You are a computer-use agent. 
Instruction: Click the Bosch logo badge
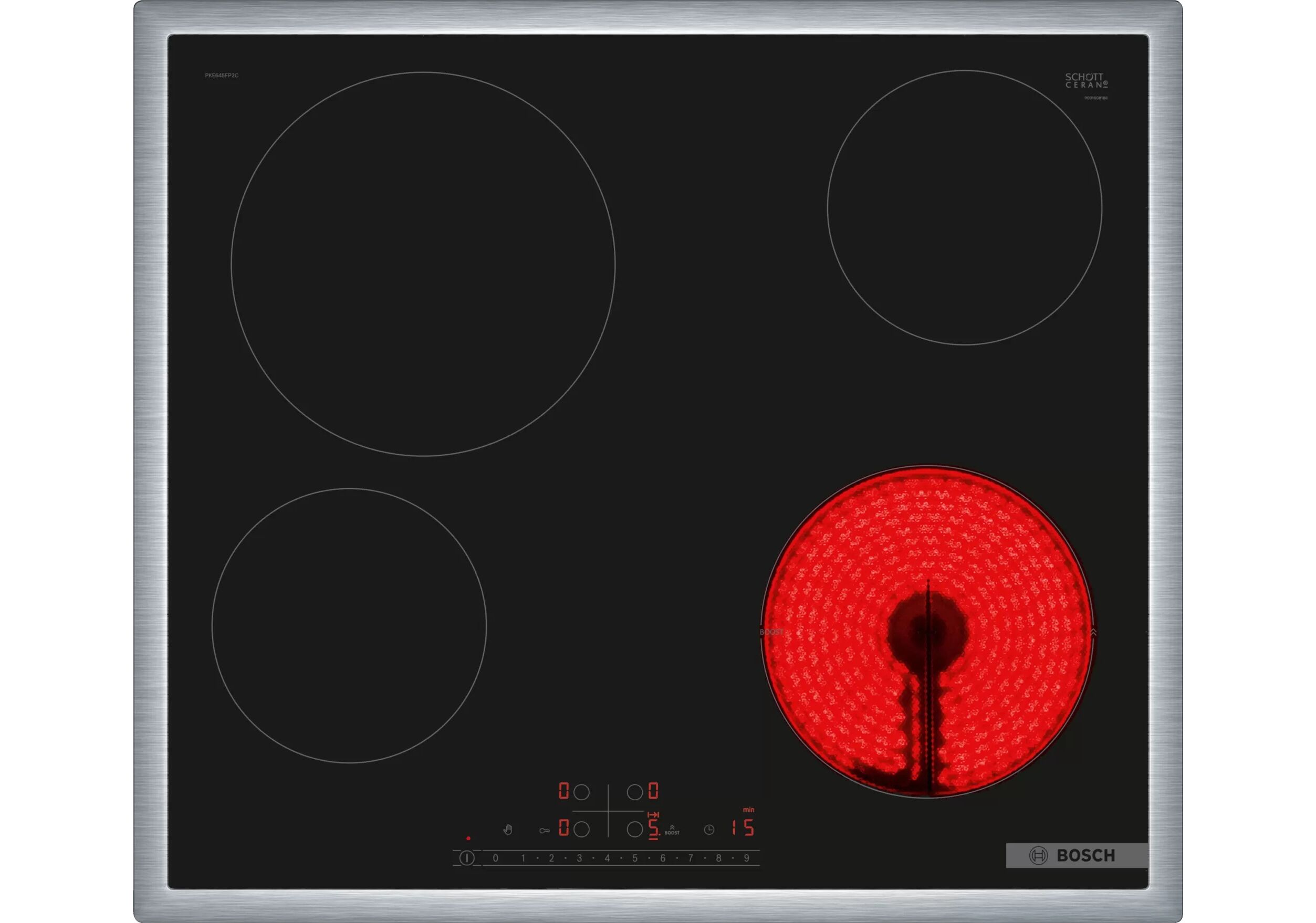[1076, 855]
